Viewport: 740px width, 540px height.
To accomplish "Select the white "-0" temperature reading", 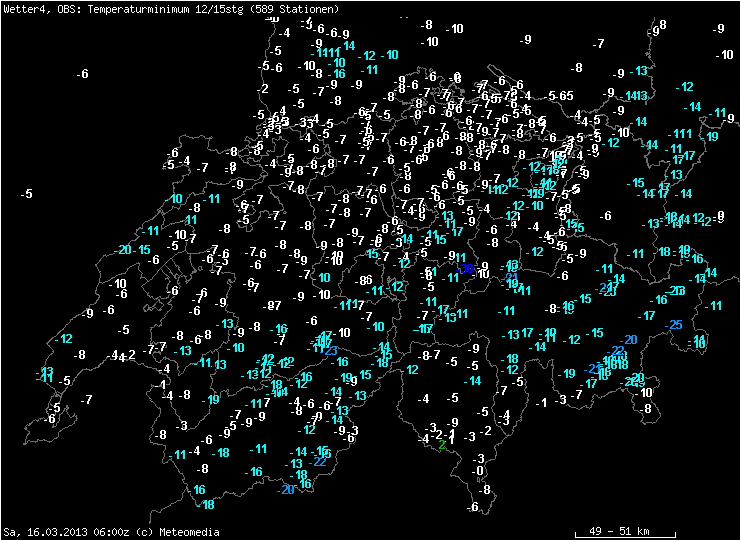I will [478, 471].
